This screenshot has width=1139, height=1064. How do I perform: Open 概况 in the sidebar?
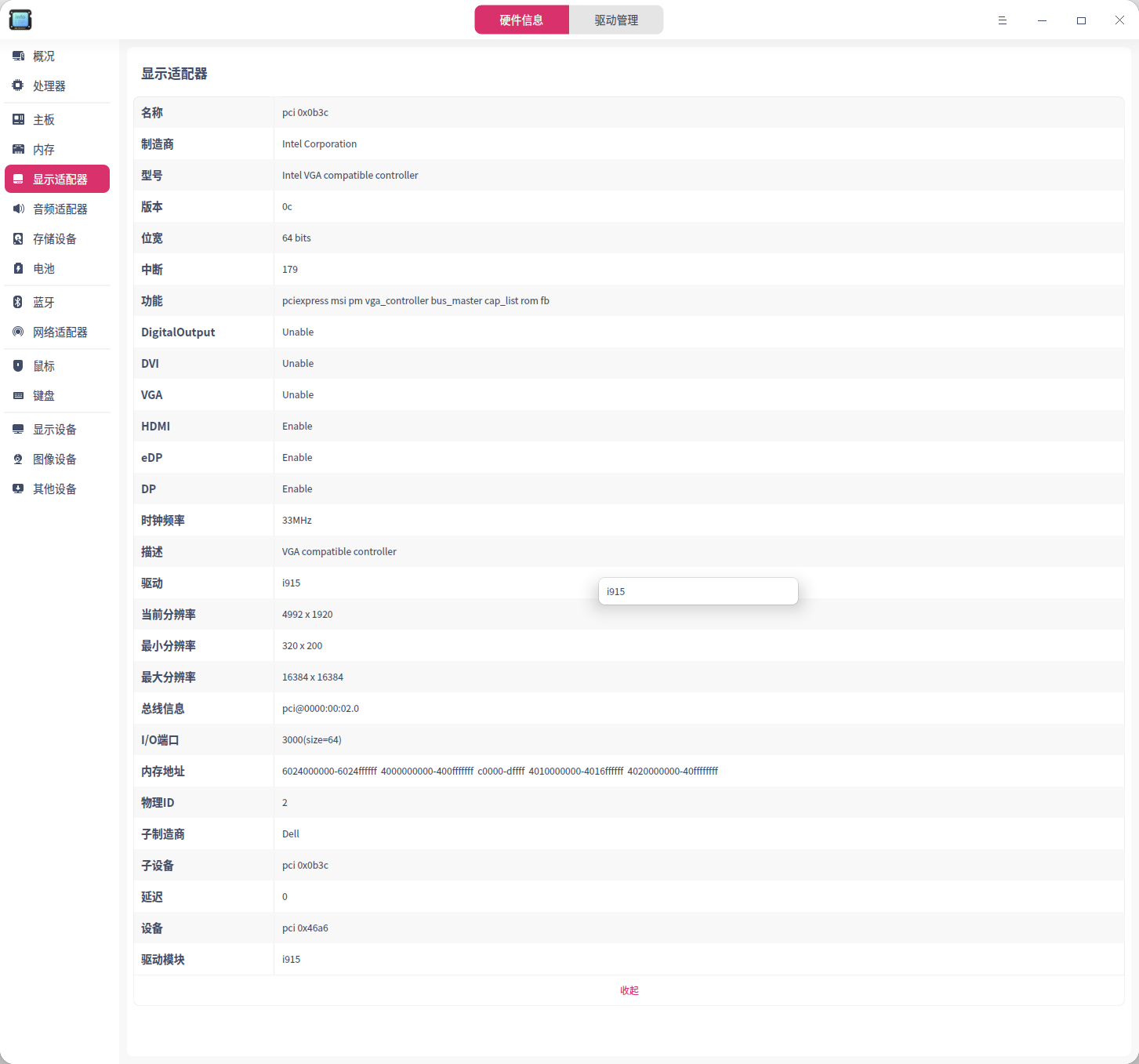(x=57, y=56)
